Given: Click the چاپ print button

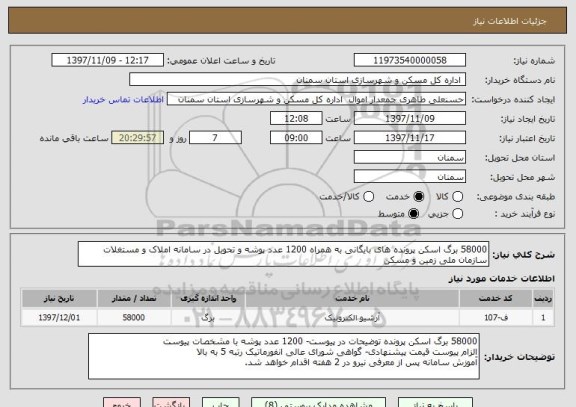Looking at the screenshot, I should click(x=220, y=403).
